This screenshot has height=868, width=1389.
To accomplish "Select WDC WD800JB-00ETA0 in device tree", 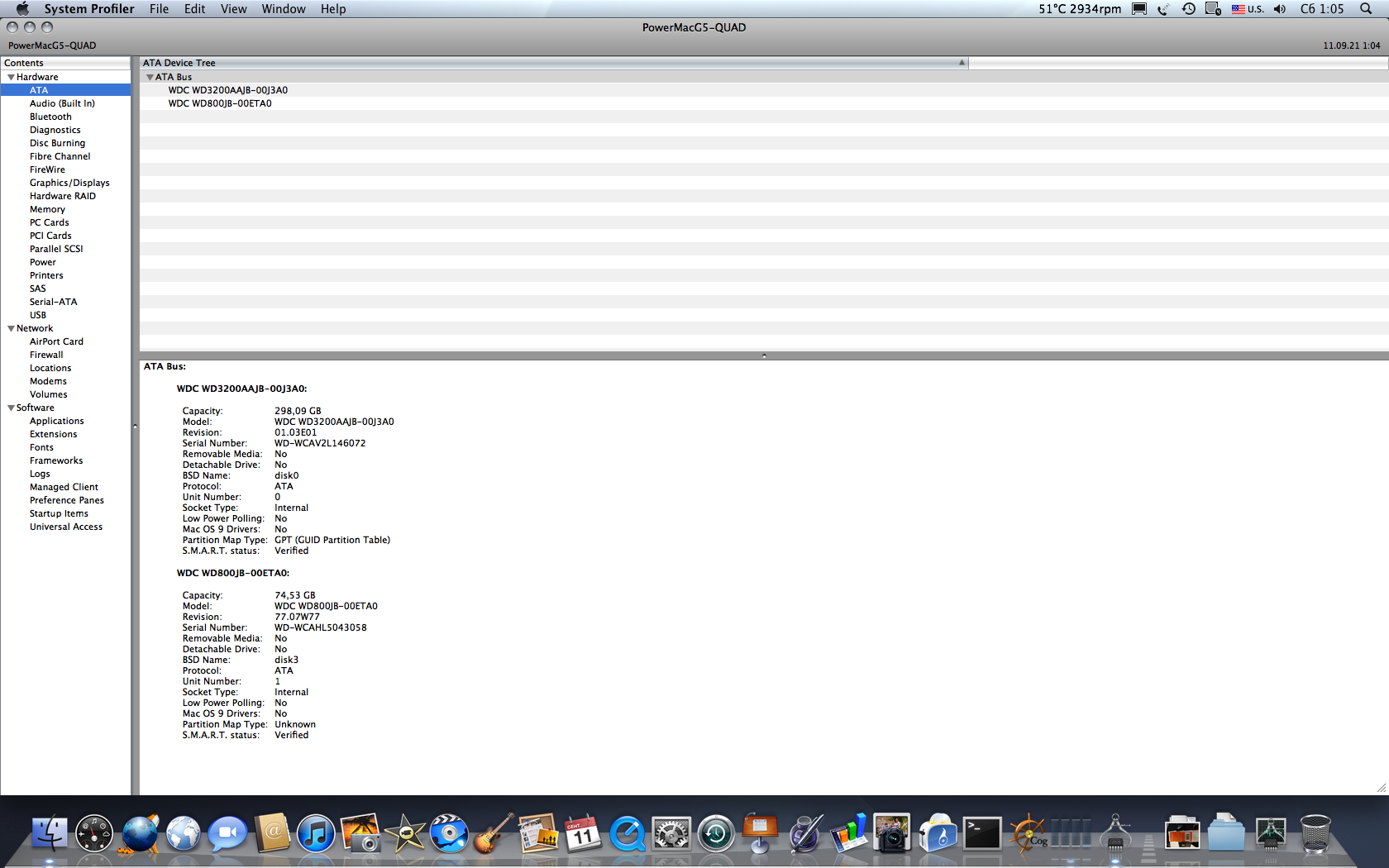I will [220, 103].
